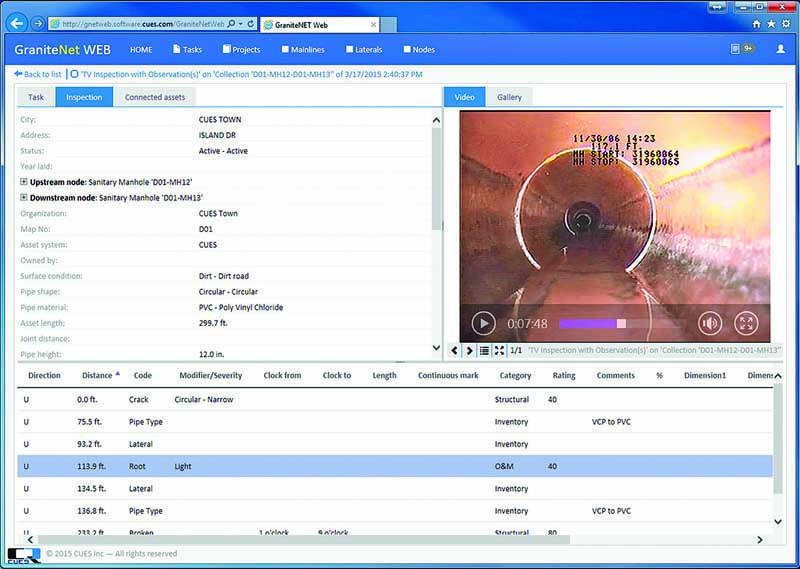Open the media list view icon
The width and height of the screenshot is (800, 569).
[x=484, y=351]
